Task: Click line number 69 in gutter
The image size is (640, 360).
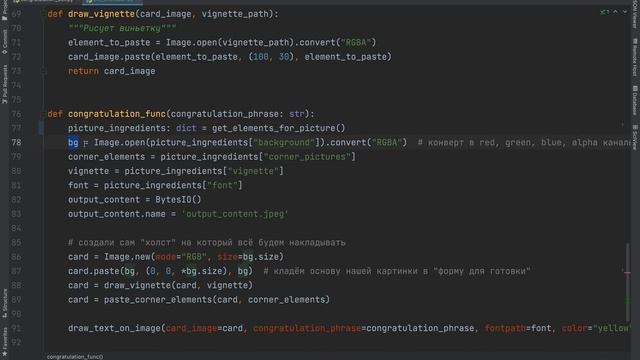Action: 16,14
